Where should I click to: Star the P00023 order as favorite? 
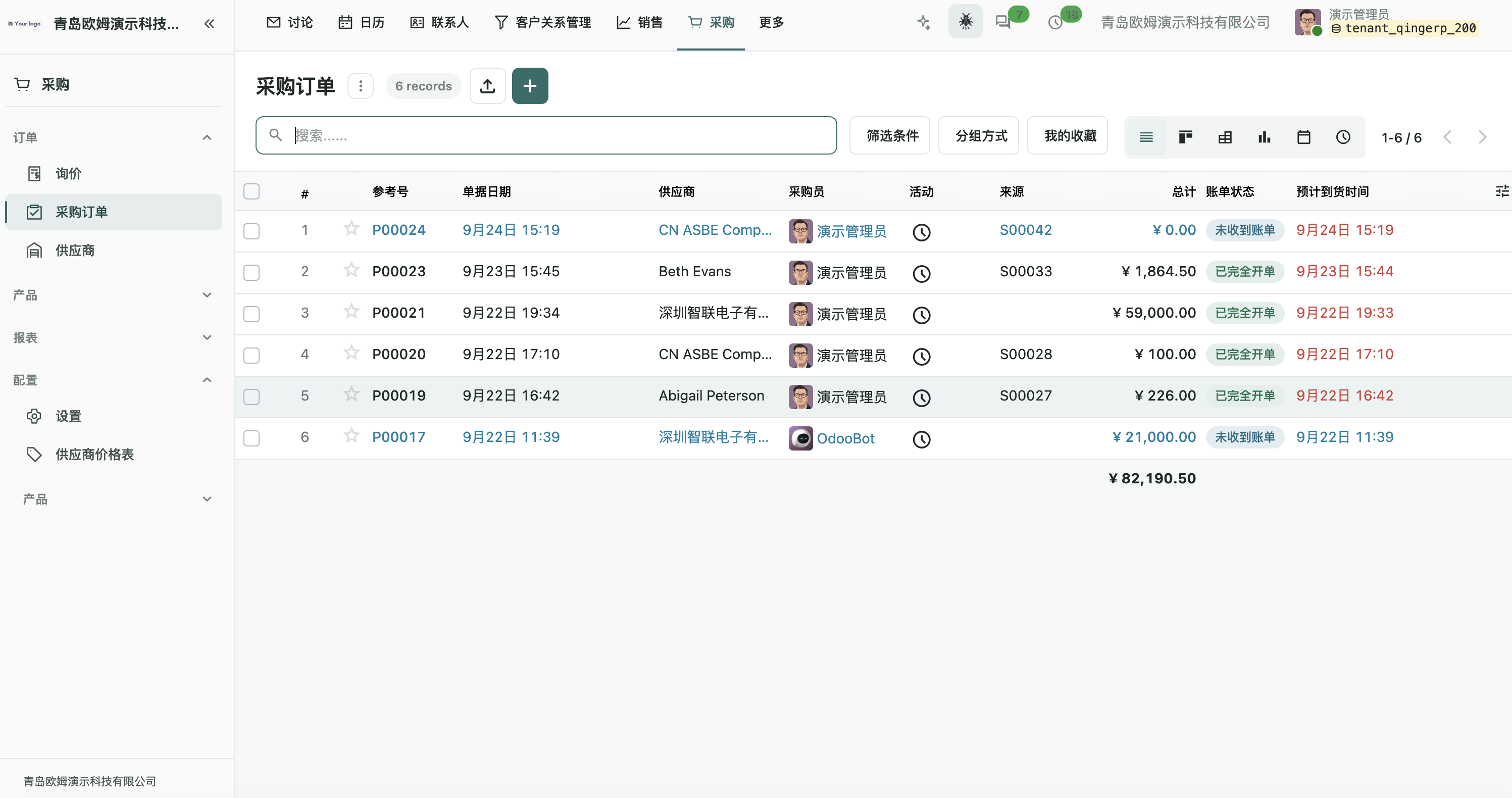point(351,270)
